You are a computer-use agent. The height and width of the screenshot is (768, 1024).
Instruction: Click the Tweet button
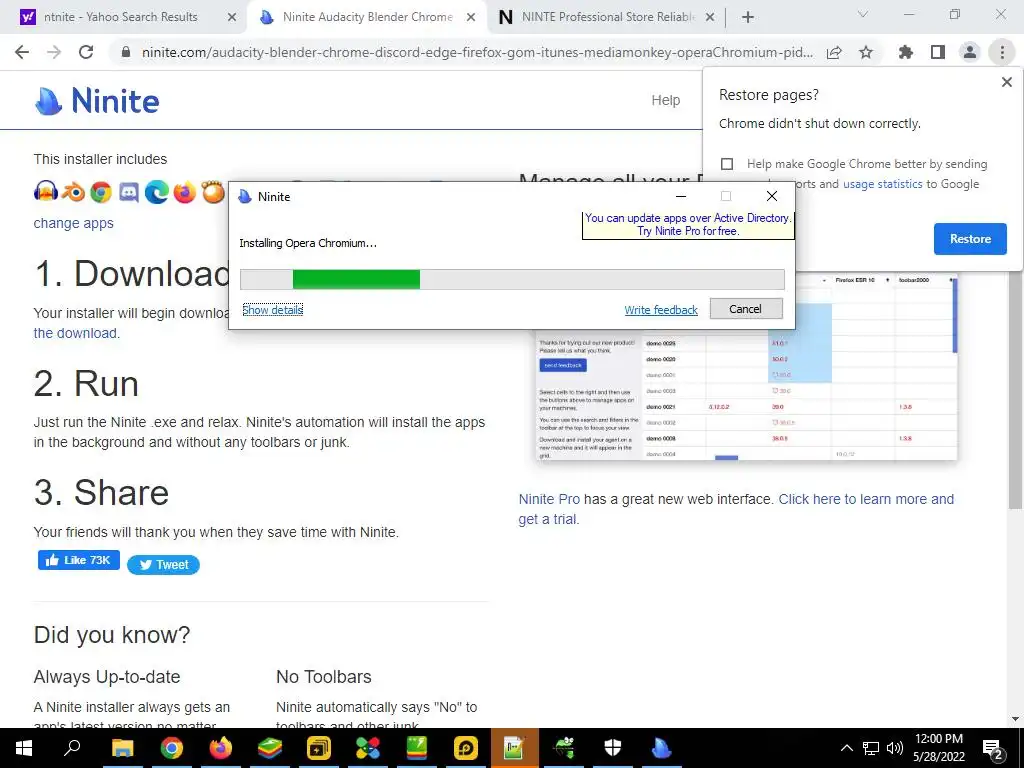point(163,565)
